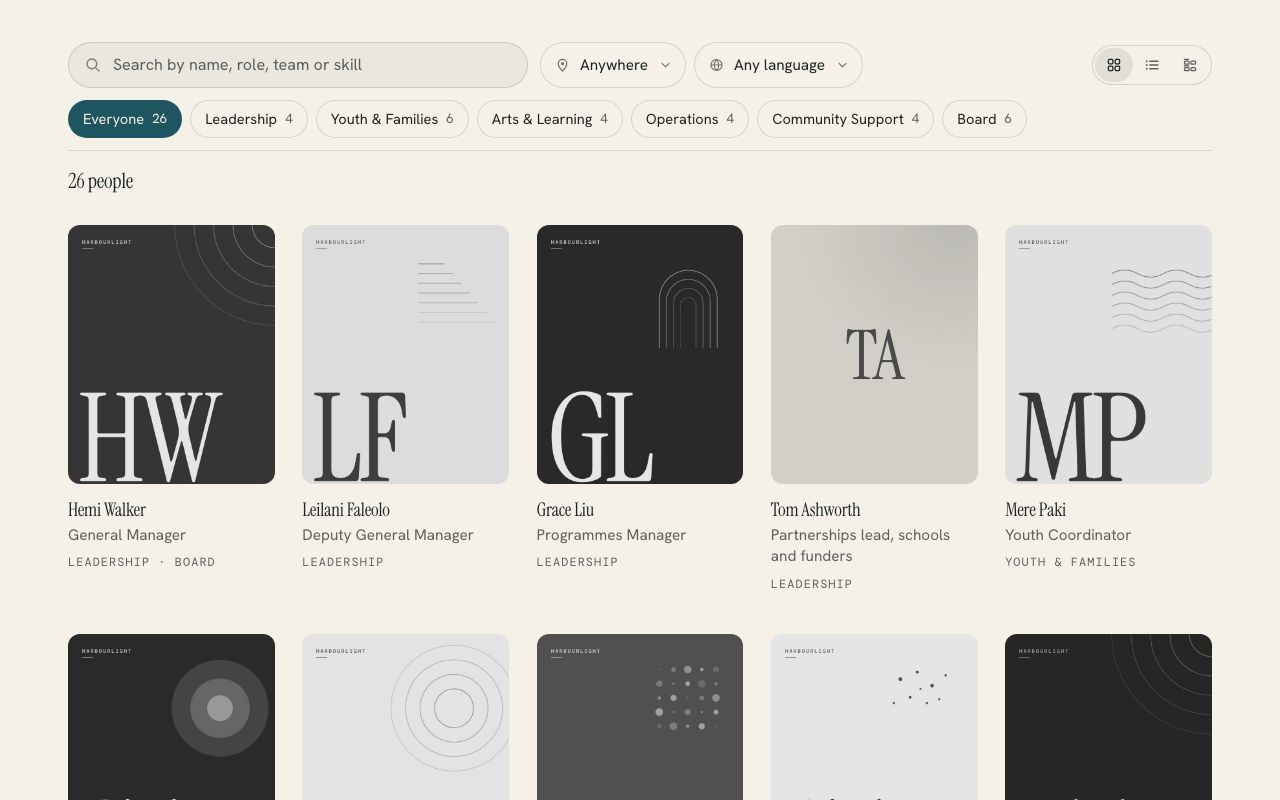The image size is (1280, 800).
Task: Click 'YOUTH & FAMILIES' tag under Mere Paki
Action: 1070,562
